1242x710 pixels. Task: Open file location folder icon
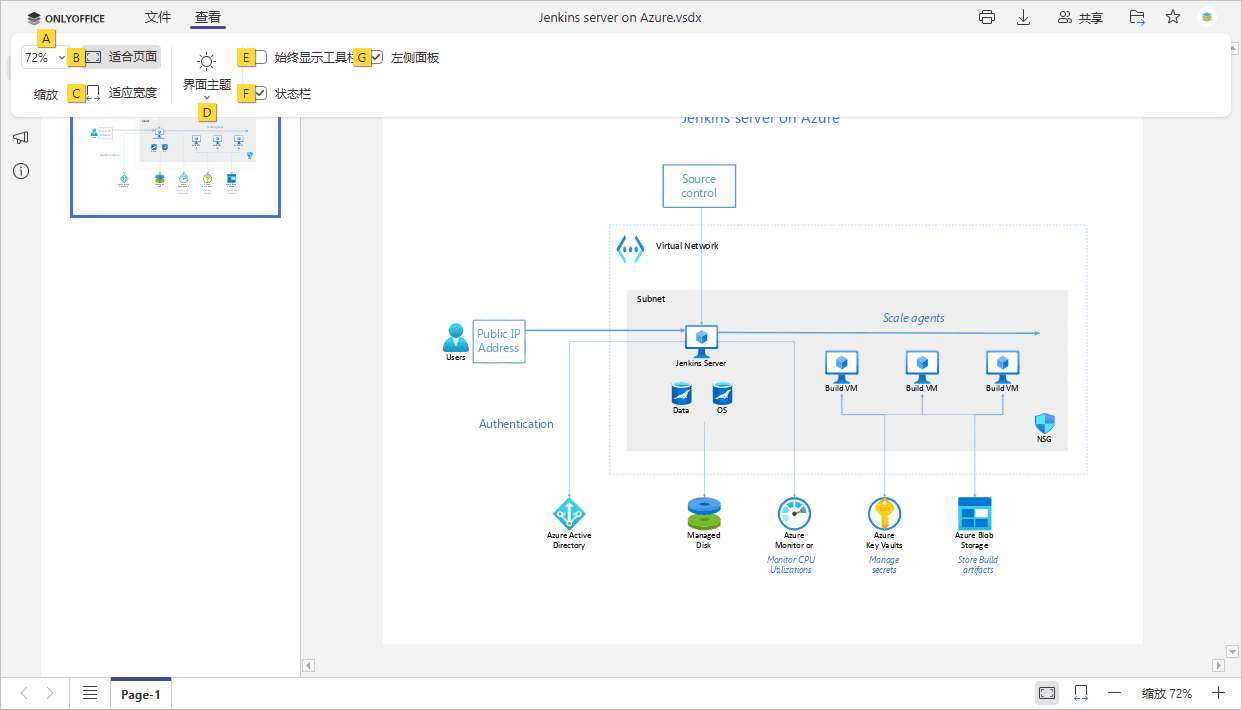(1137, 17)
